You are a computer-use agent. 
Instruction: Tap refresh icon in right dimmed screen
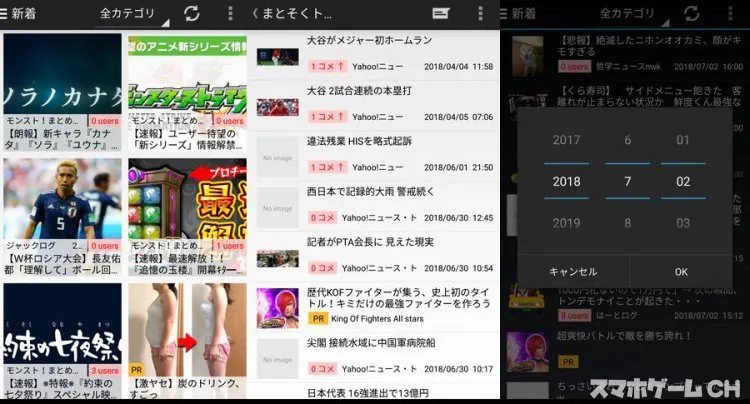pos(692,13)
